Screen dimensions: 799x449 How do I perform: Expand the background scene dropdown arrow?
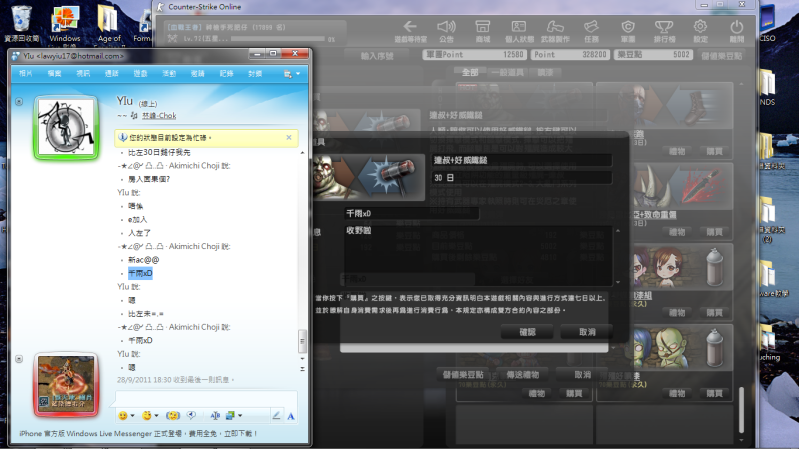click(240, 416)
